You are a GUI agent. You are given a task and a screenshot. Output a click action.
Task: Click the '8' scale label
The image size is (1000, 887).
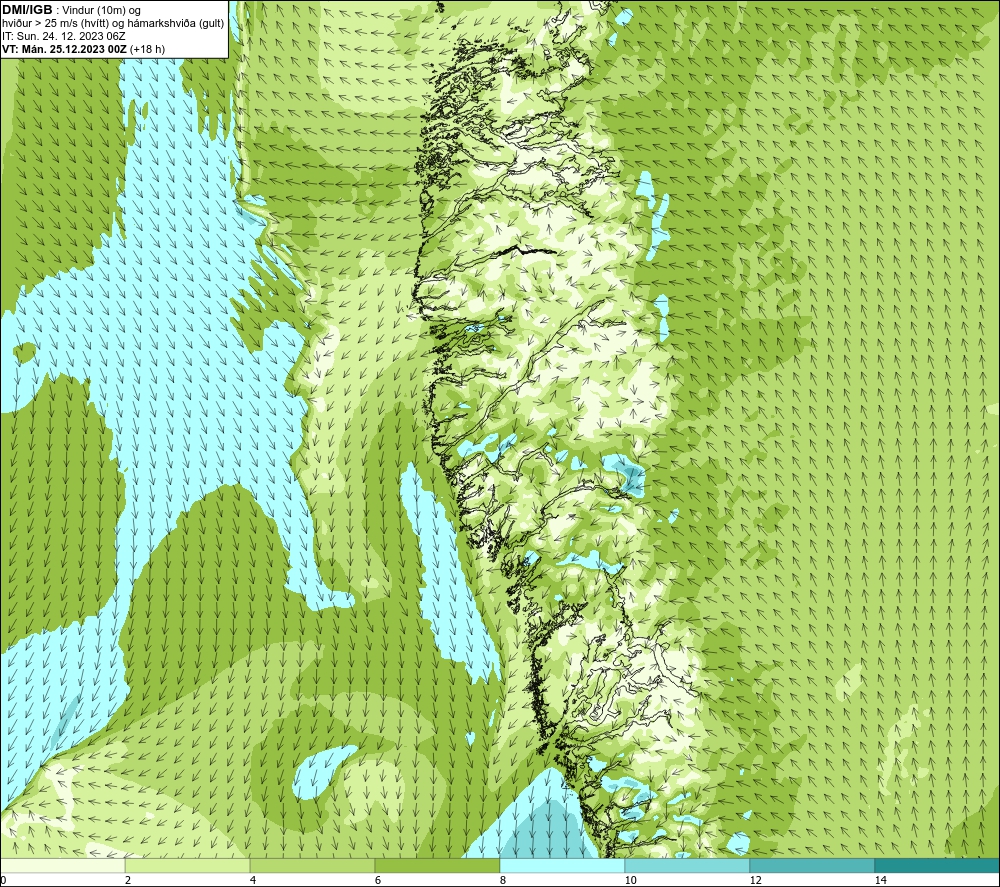pos(503,881)
